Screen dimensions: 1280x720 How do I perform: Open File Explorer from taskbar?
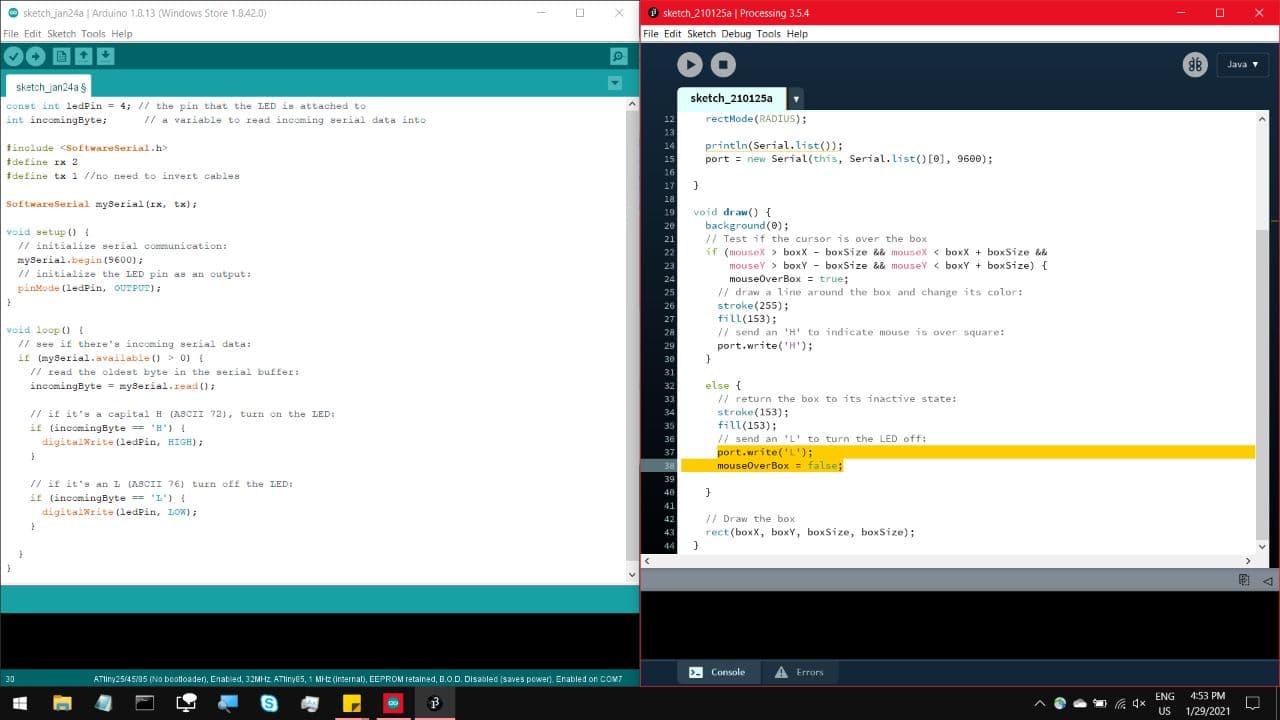click(62, 703)
